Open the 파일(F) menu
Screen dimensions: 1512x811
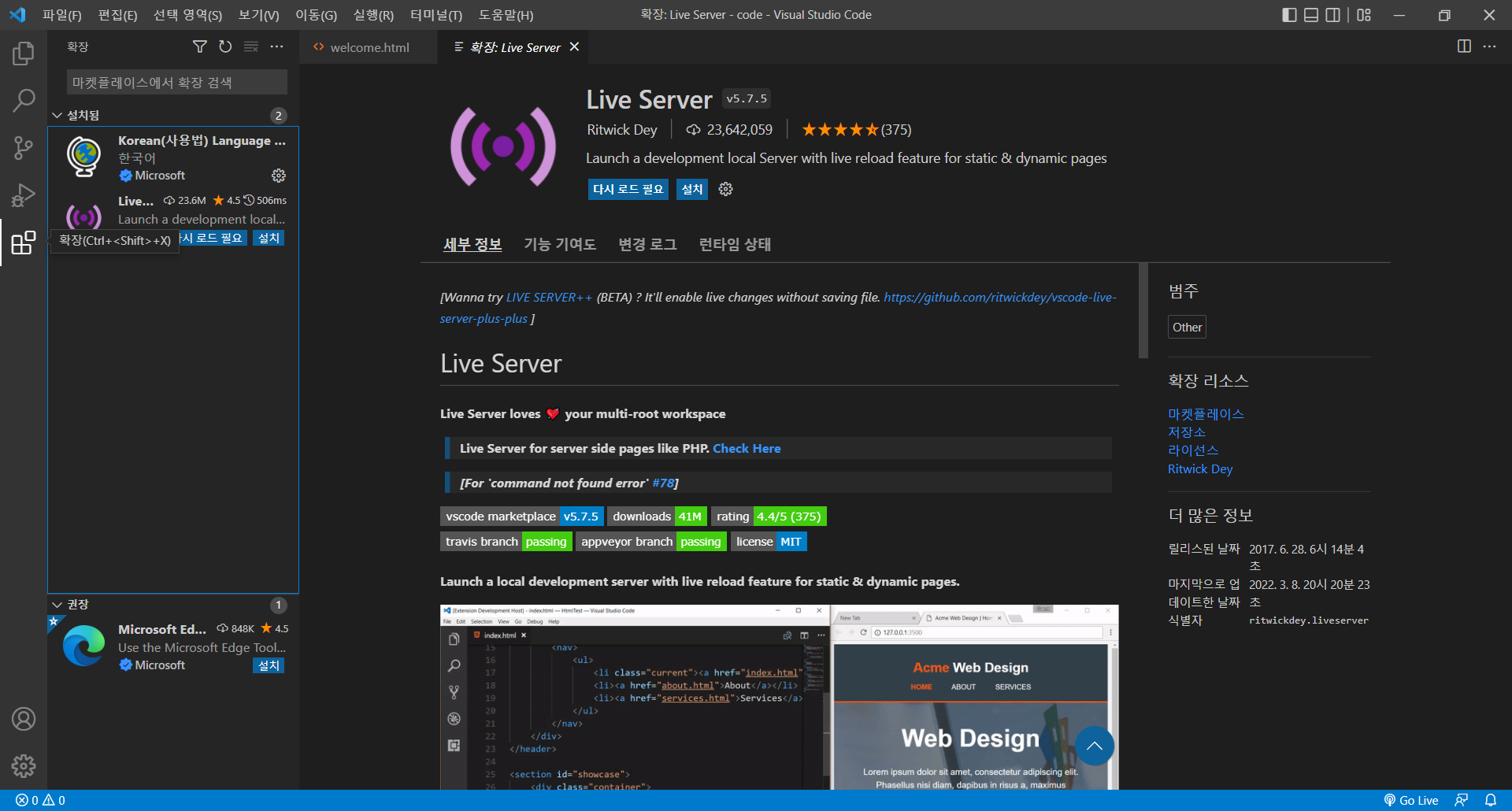point(61,15)
